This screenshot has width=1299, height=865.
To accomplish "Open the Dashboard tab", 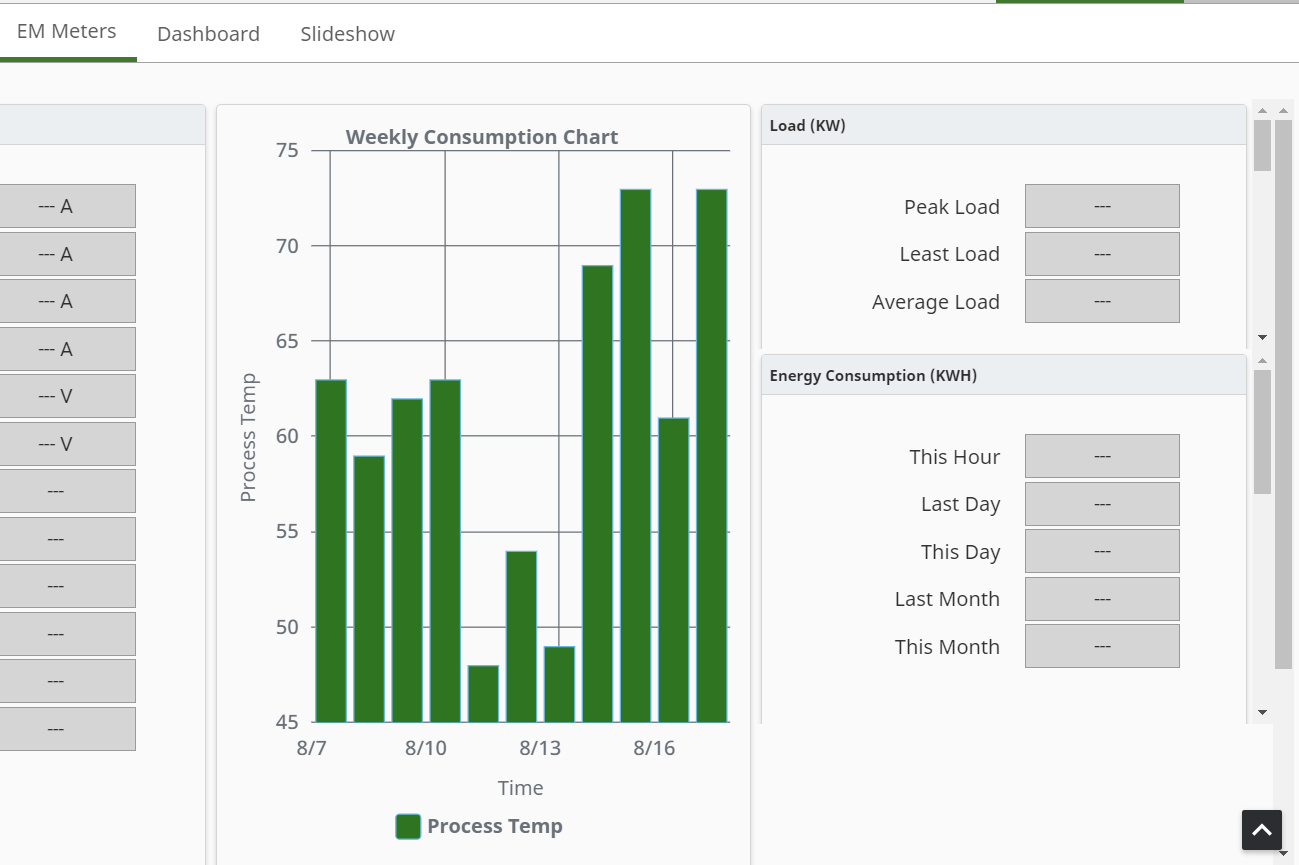I will click(x=208, y=34).
